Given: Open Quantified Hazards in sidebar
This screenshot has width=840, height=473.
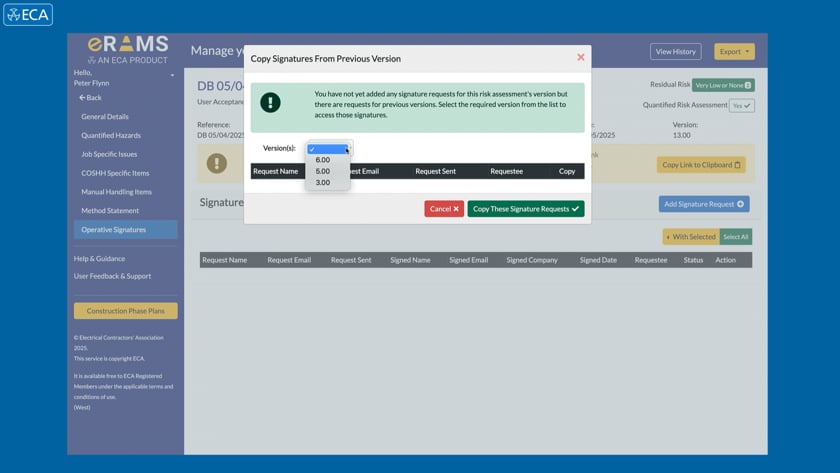Looking at the screenshot, I should (x=111, y=135).
